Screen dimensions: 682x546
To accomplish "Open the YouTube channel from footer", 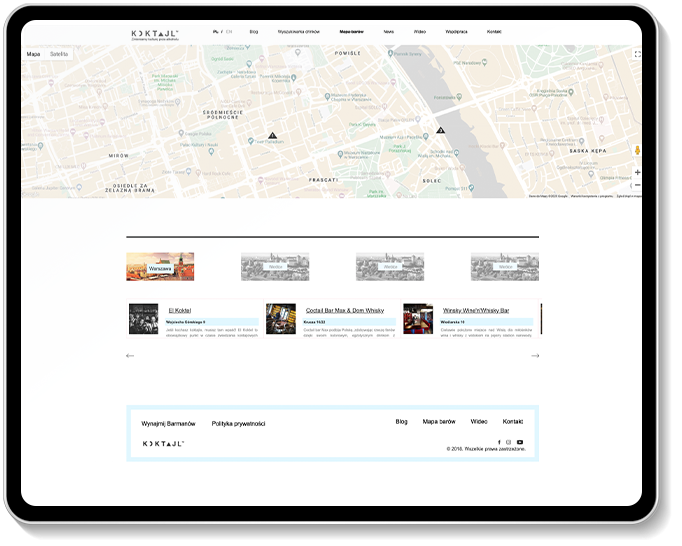I will click(x=520, y=442).
